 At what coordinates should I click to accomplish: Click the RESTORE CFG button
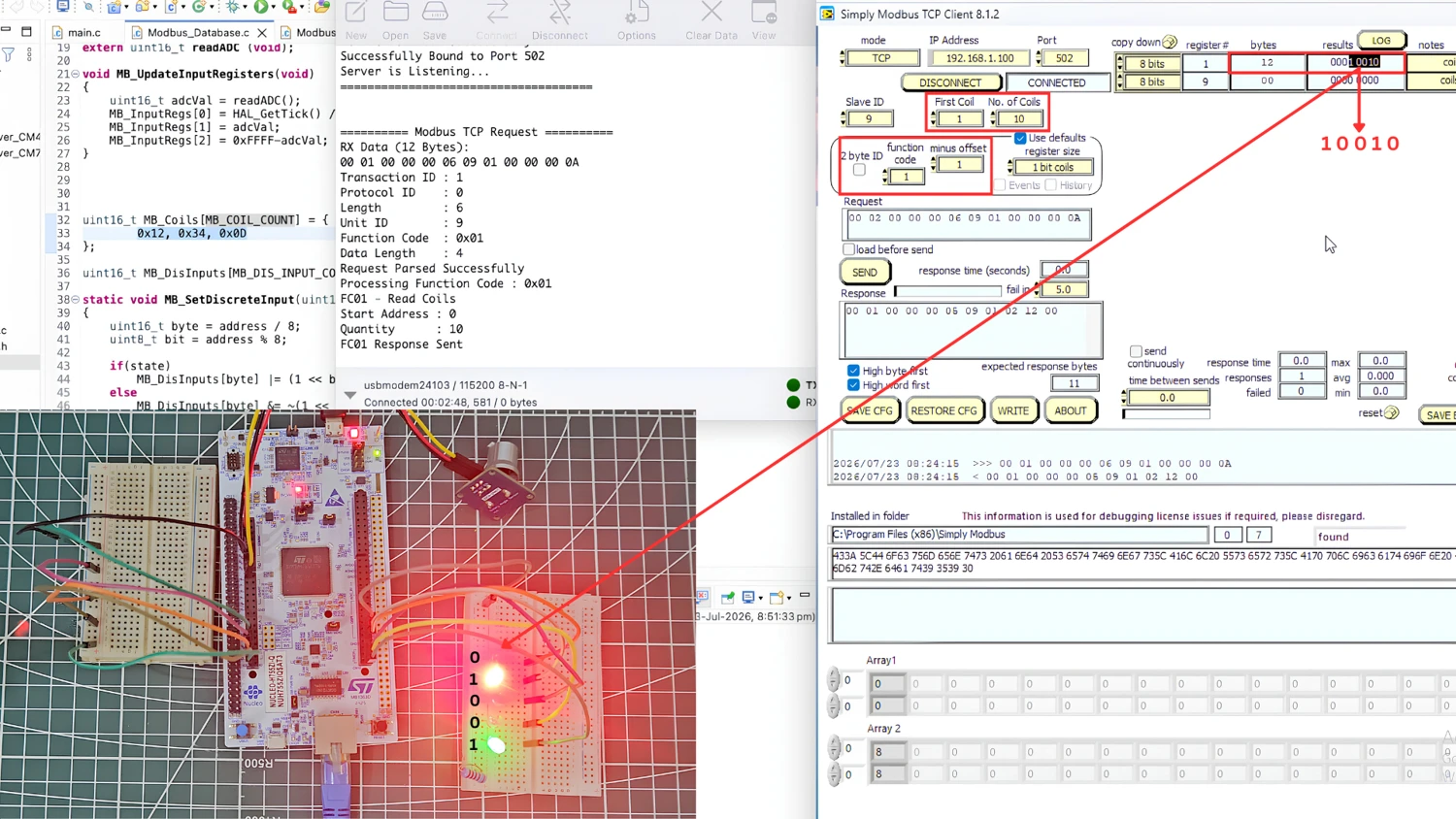point(943,410)
